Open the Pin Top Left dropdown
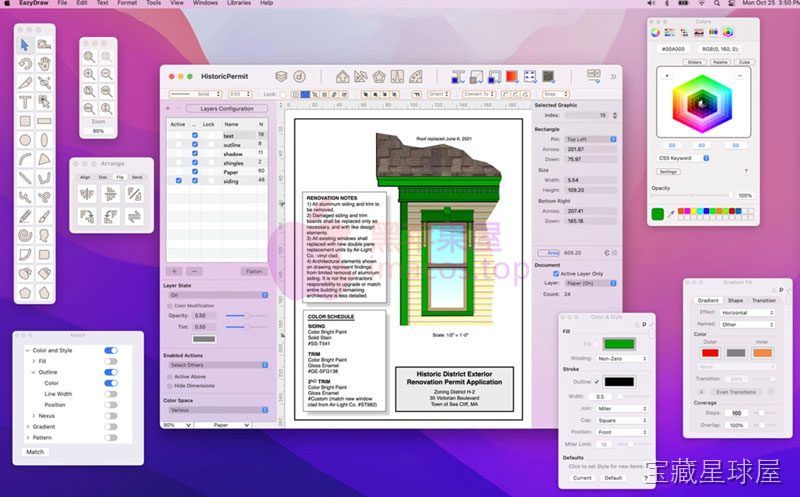Image resolution: width=800 pixels, height=497 pixels. click(591, 139)
